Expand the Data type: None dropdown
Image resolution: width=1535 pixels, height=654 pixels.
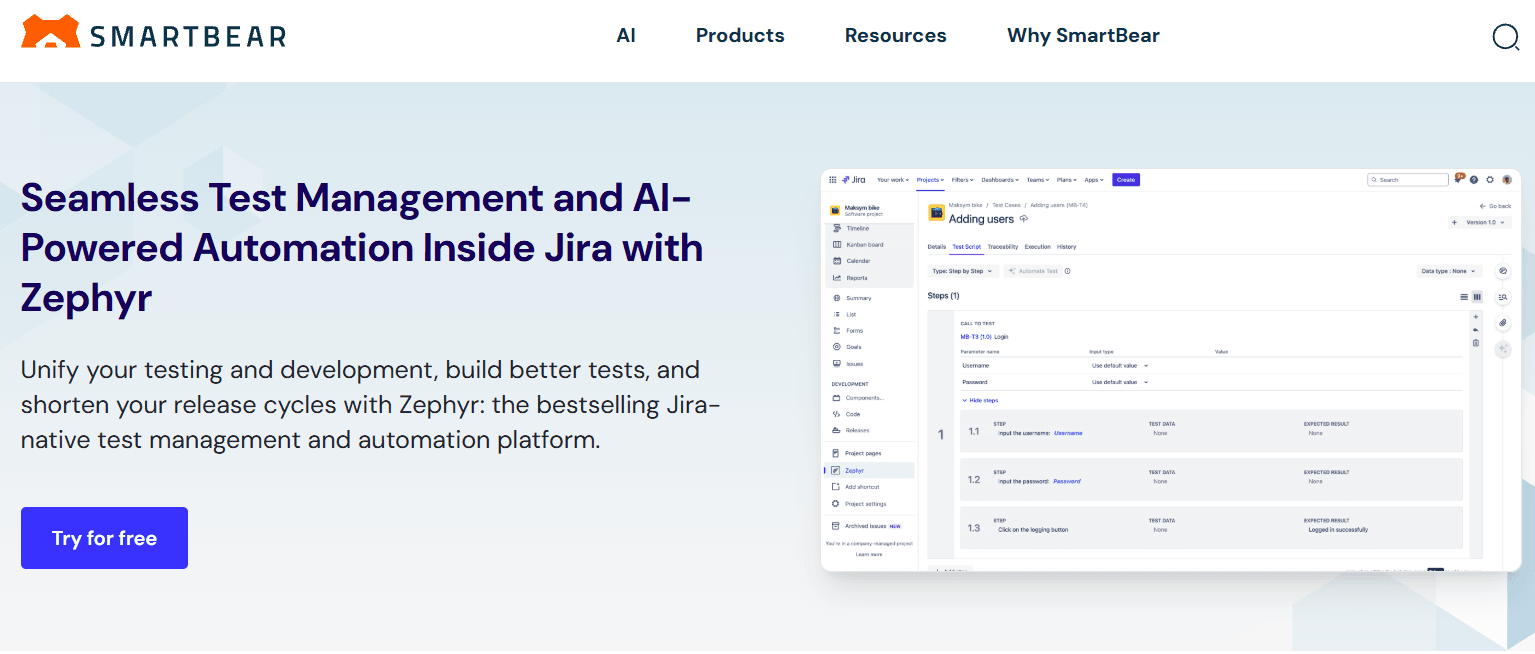point(1449,271)
